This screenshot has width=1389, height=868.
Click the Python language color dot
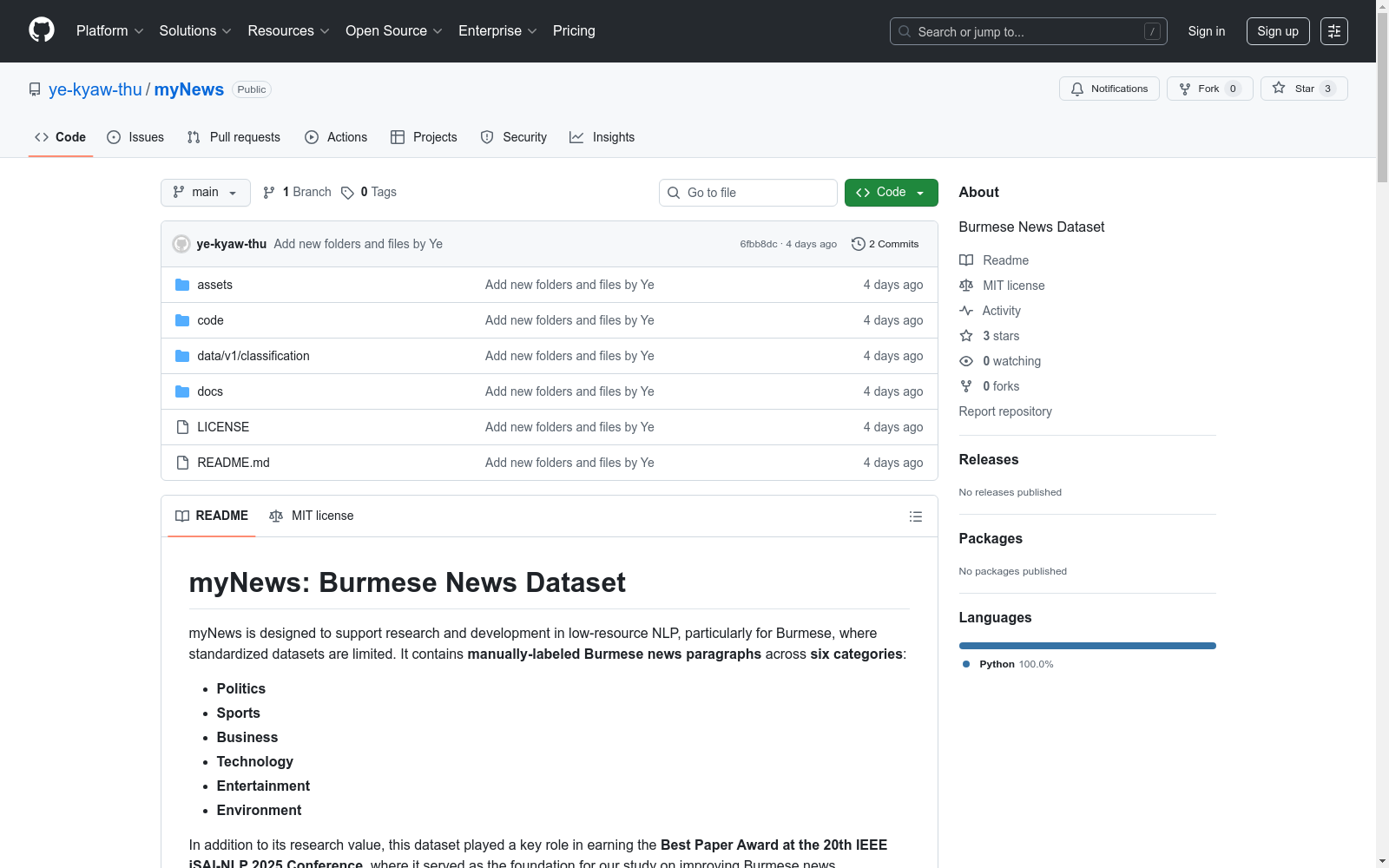tap(966, 664)
